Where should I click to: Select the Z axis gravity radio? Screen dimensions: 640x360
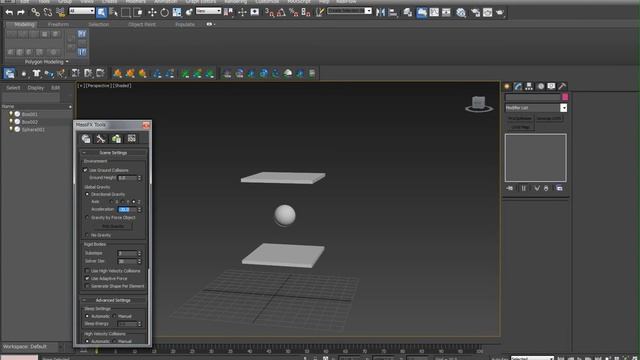pyautogui.click(x=134, y=202)
